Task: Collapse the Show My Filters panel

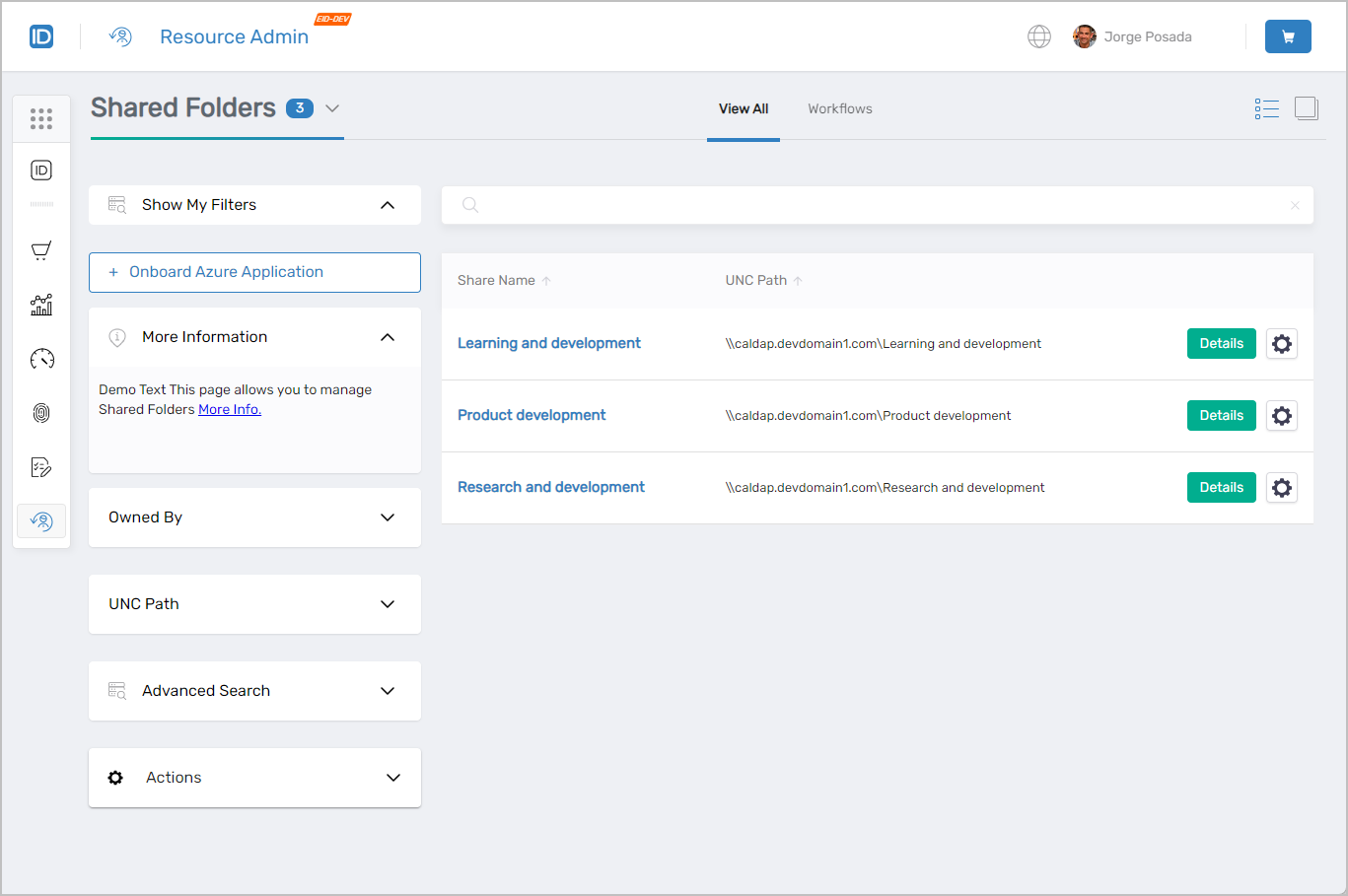Action: 388,204
